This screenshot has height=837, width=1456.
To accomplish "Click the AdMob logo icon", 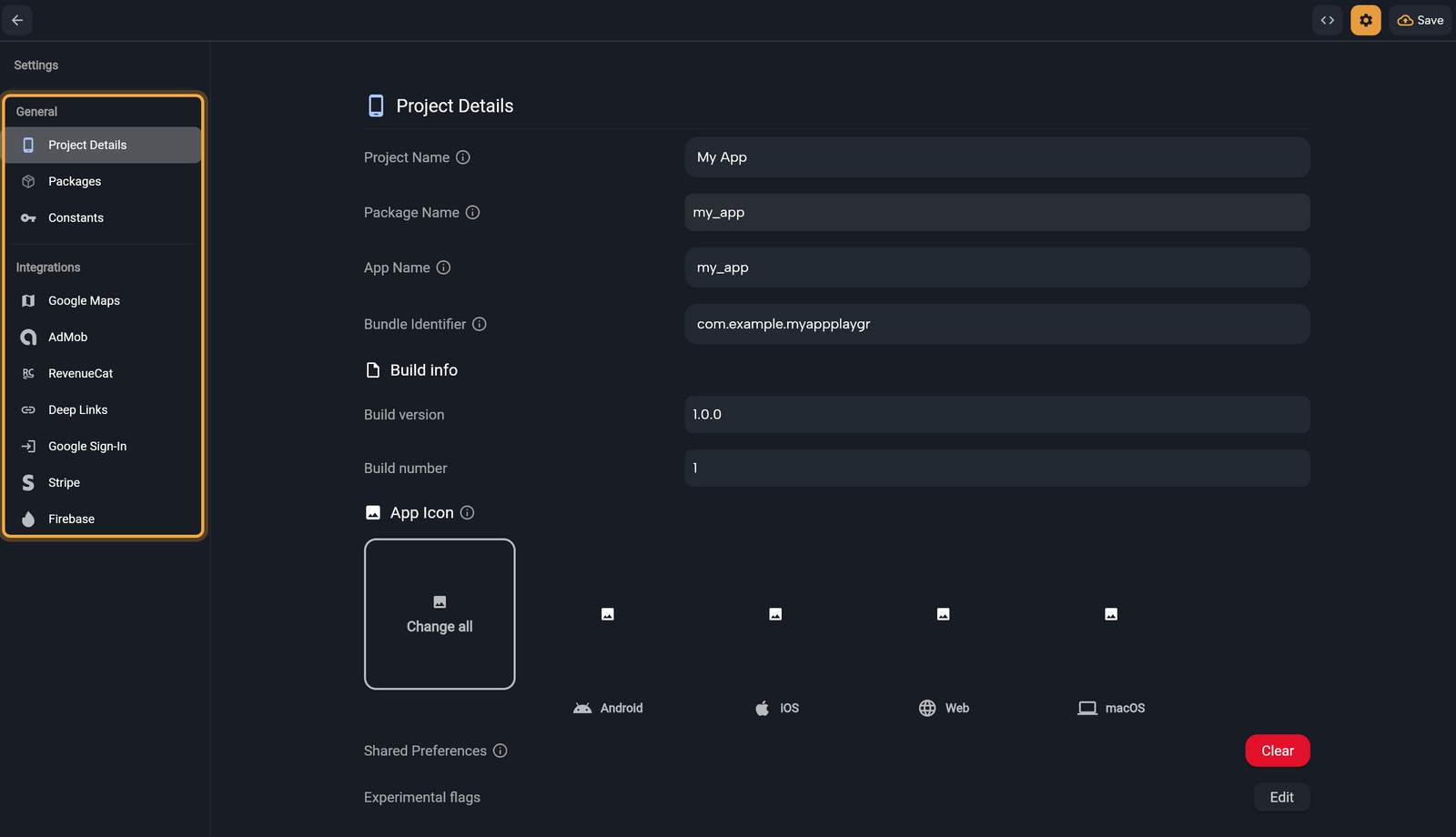I will pos(28,337).
